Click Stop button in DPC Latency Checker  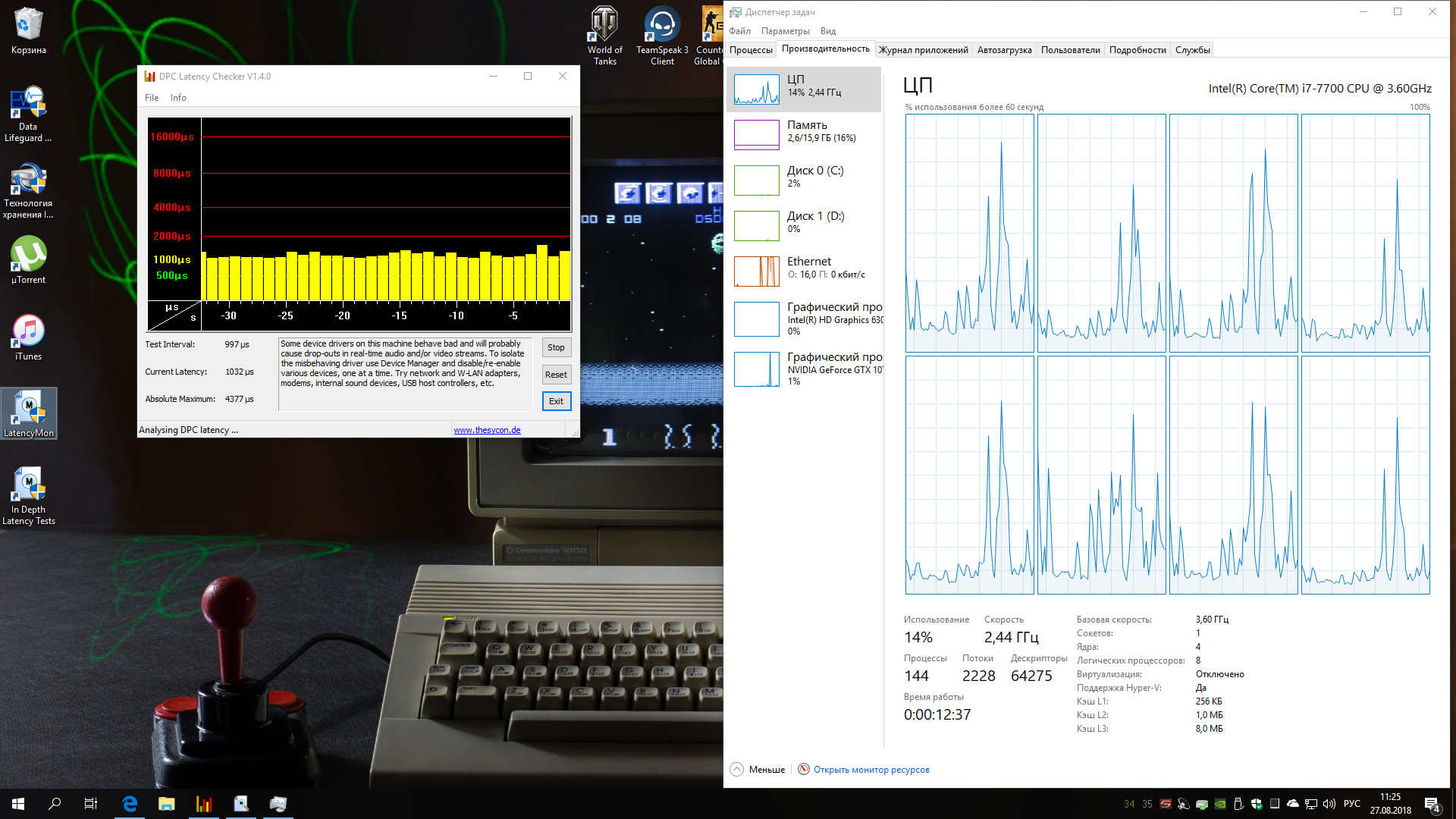(x=556, y=347)
